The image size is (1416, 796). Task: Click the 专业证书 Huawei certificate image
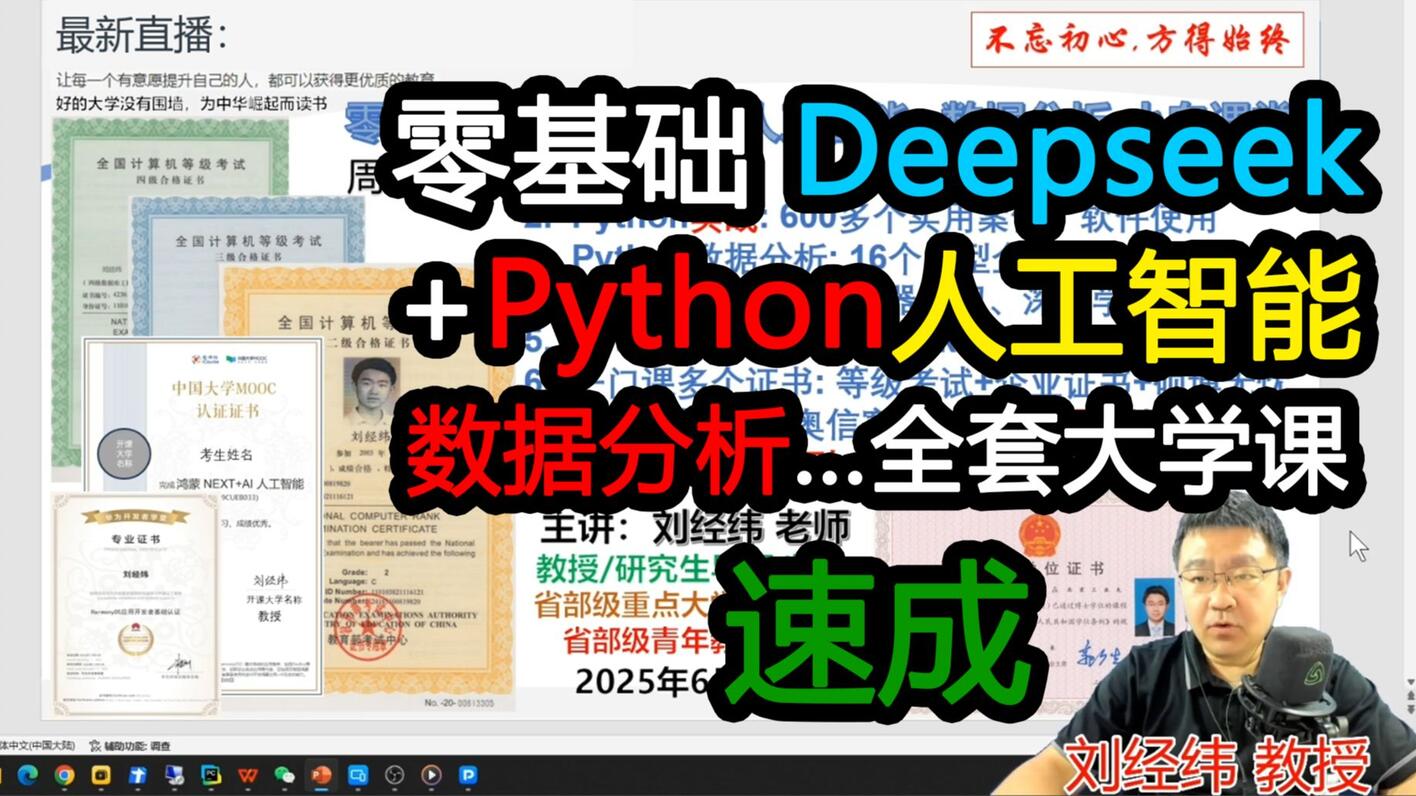coord(135,604)
